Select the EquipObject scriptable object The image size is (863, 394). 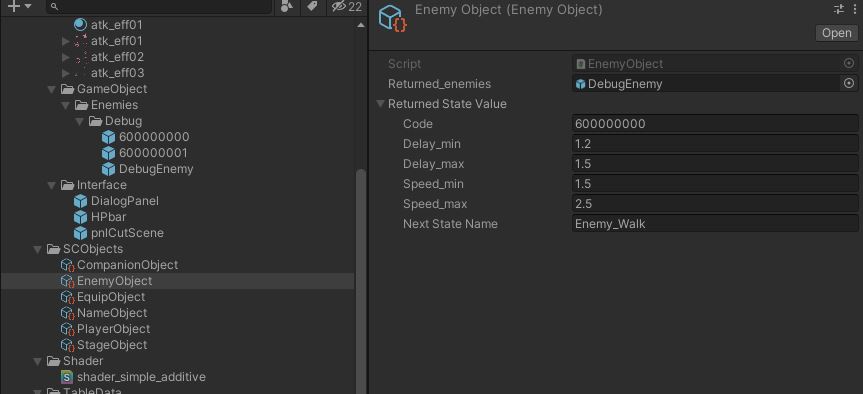click(103, 297)
